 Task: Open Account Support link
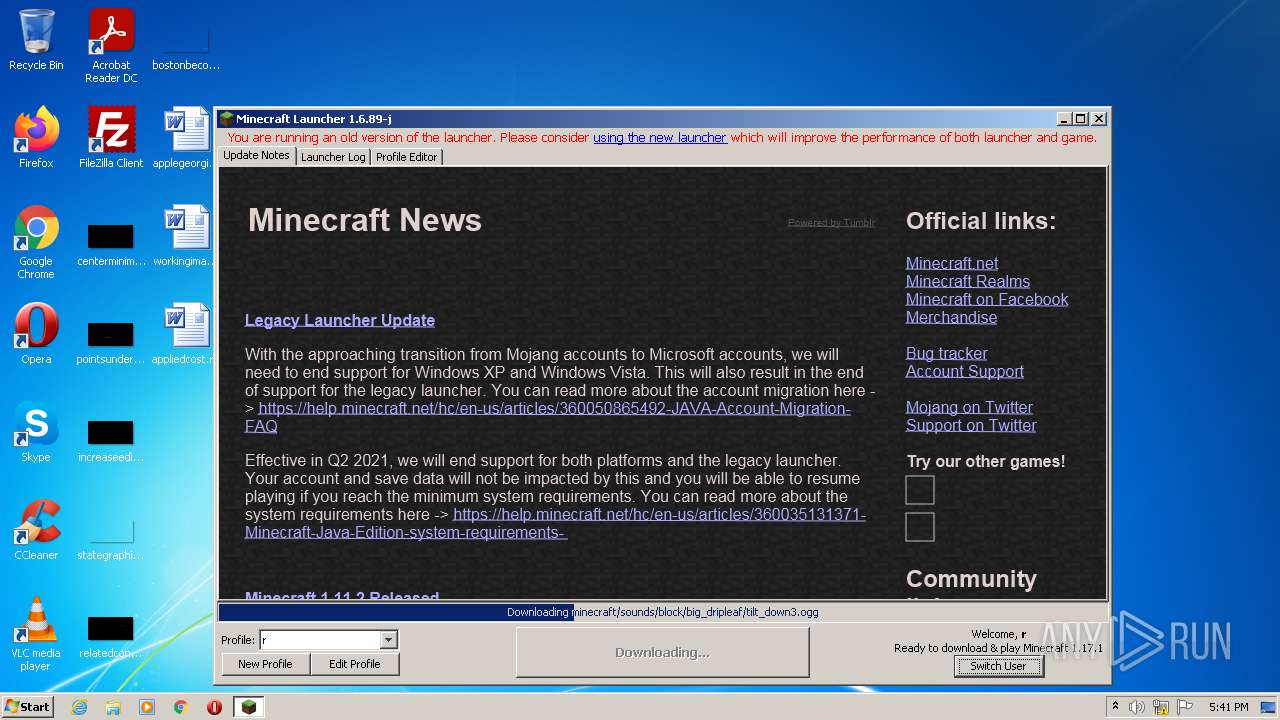tap(965, 371)
